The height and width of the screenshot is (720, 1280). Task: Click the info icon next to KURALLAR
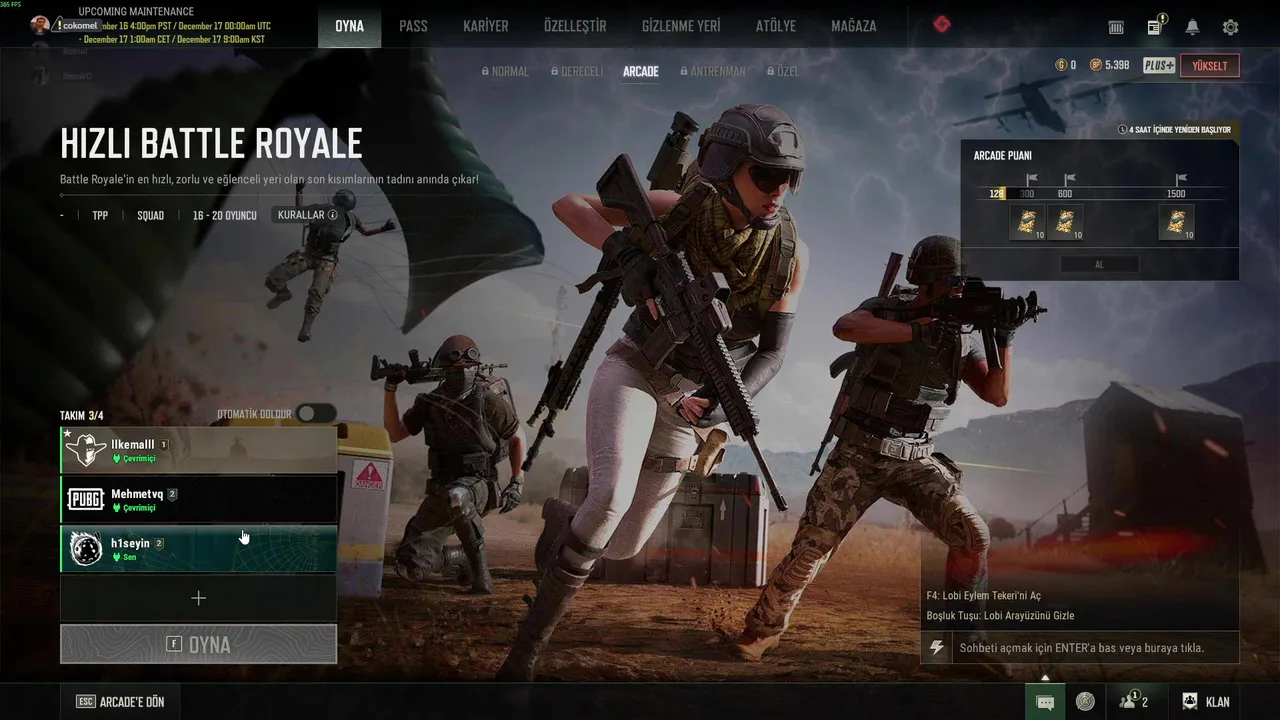(333, 215)
